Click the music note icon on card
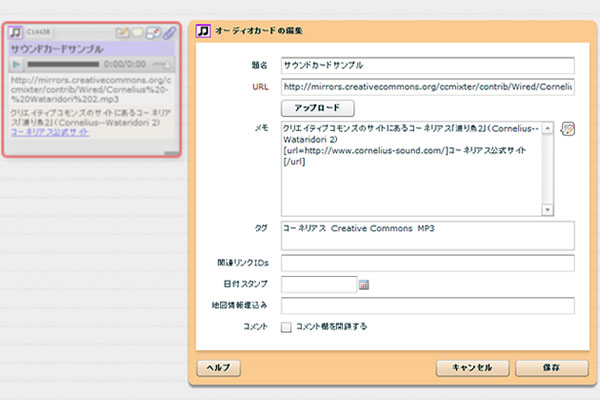 click(17, 32)
